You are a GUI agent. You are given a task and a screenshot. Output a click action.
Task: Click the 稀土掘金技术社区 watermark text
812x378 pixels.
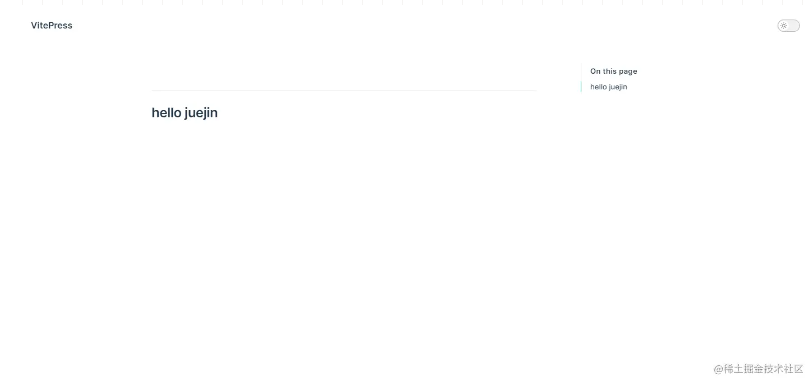coord(763,369)
